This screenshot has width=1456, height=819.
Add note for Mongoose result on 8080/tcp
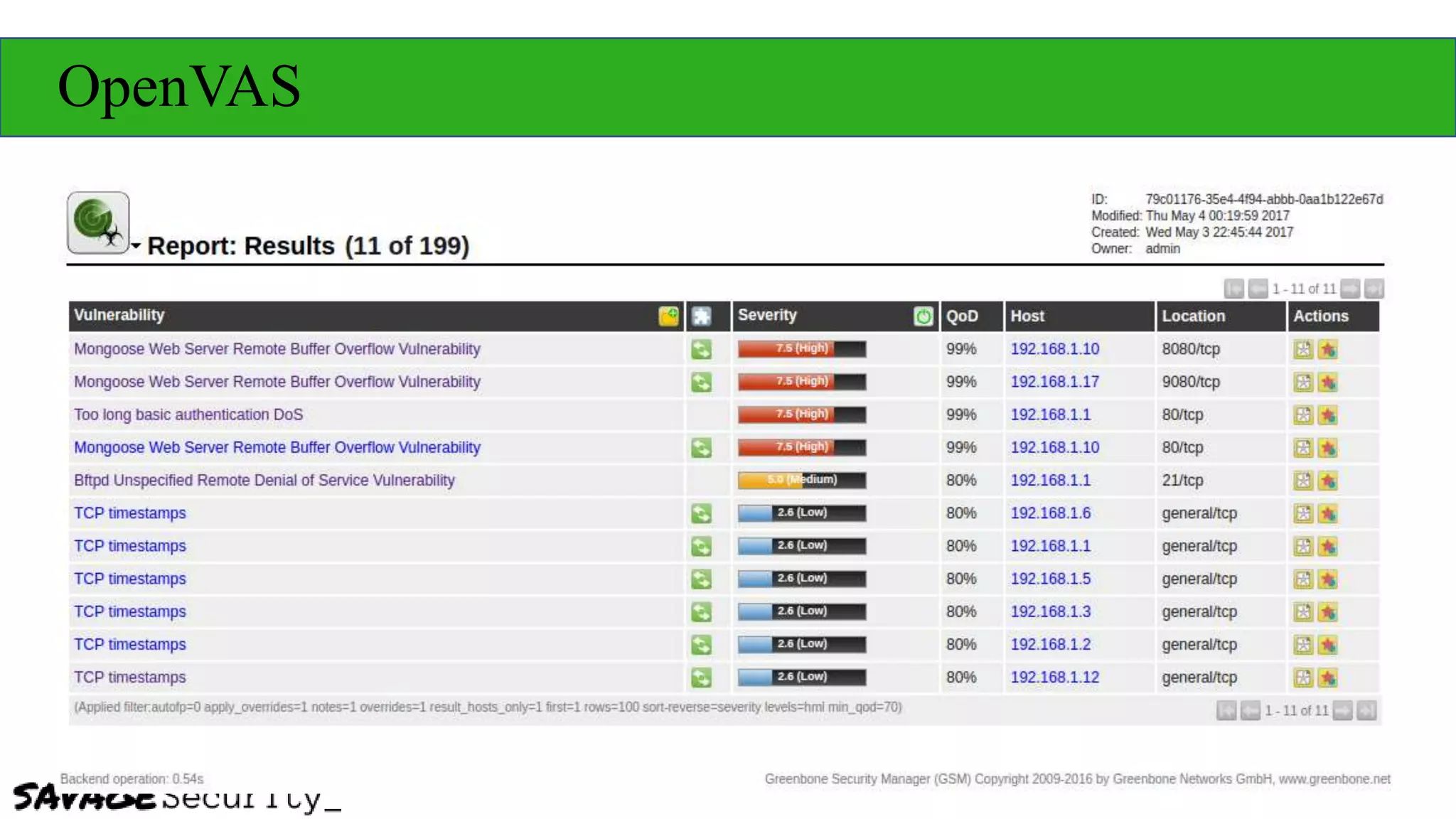point(1302,349)
